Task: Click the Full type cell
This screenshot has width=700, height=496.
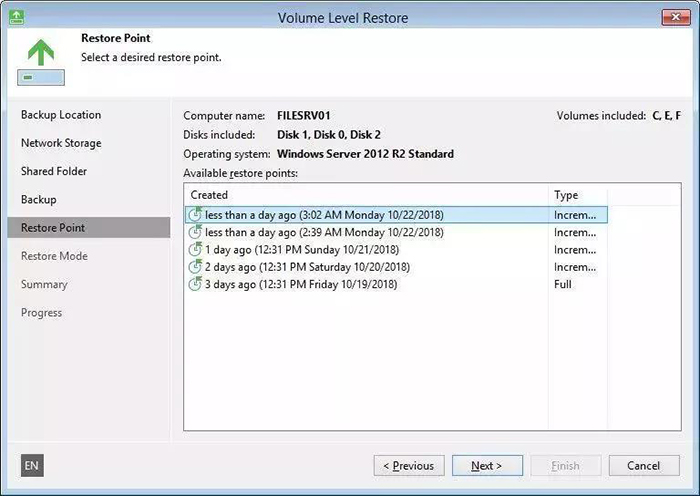Action: tap(562, 284)
